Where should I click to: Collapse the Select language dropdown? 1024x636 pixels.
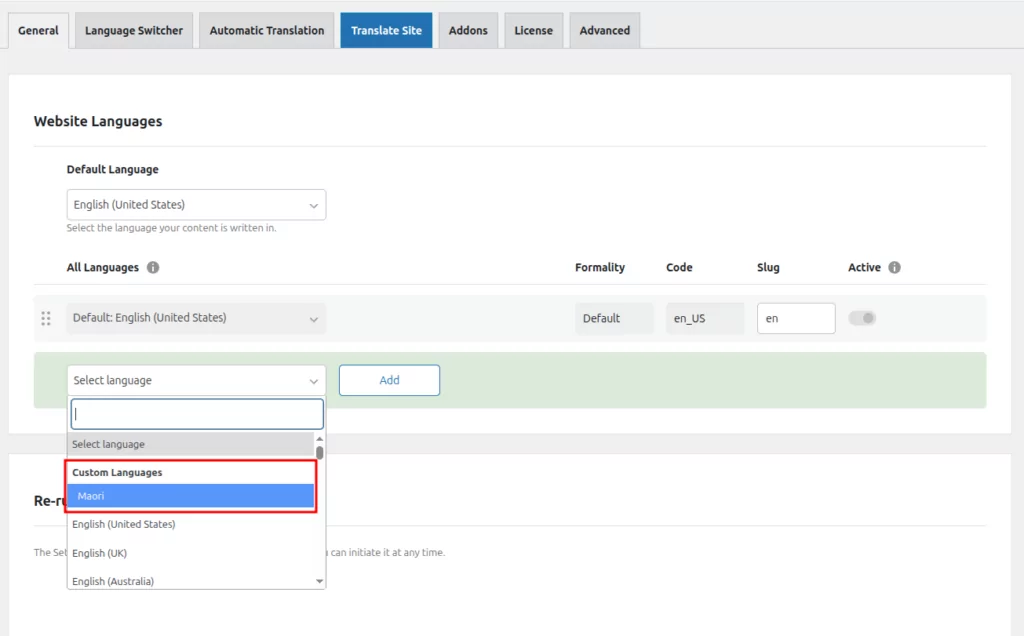[x=196, y=380]
